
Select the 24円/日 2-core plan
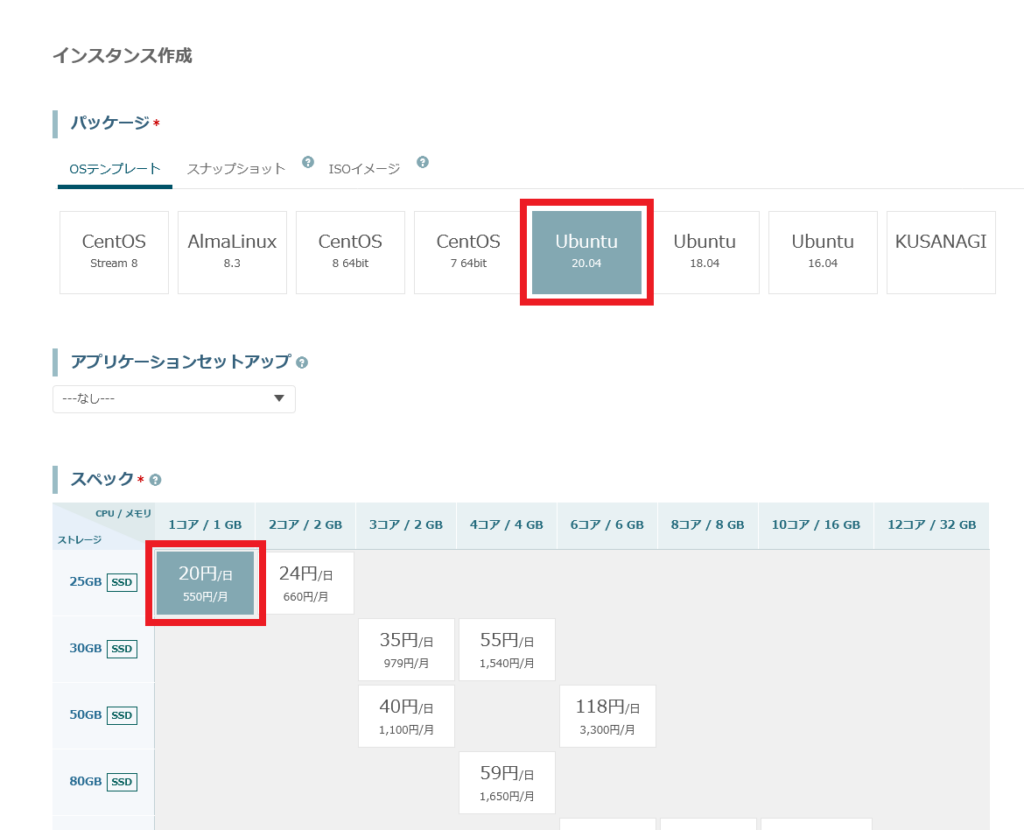click(x=305, y=583)
